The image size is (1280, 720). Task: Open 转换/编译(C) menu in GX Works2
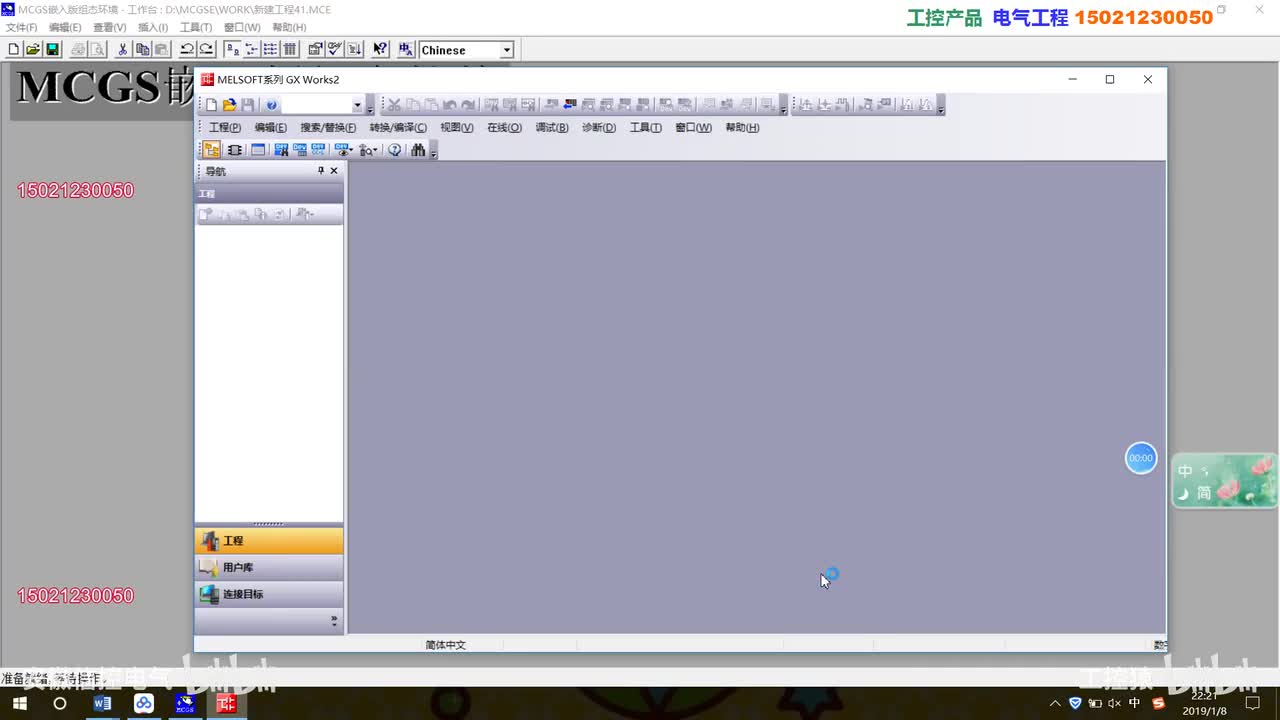(398, 128)
